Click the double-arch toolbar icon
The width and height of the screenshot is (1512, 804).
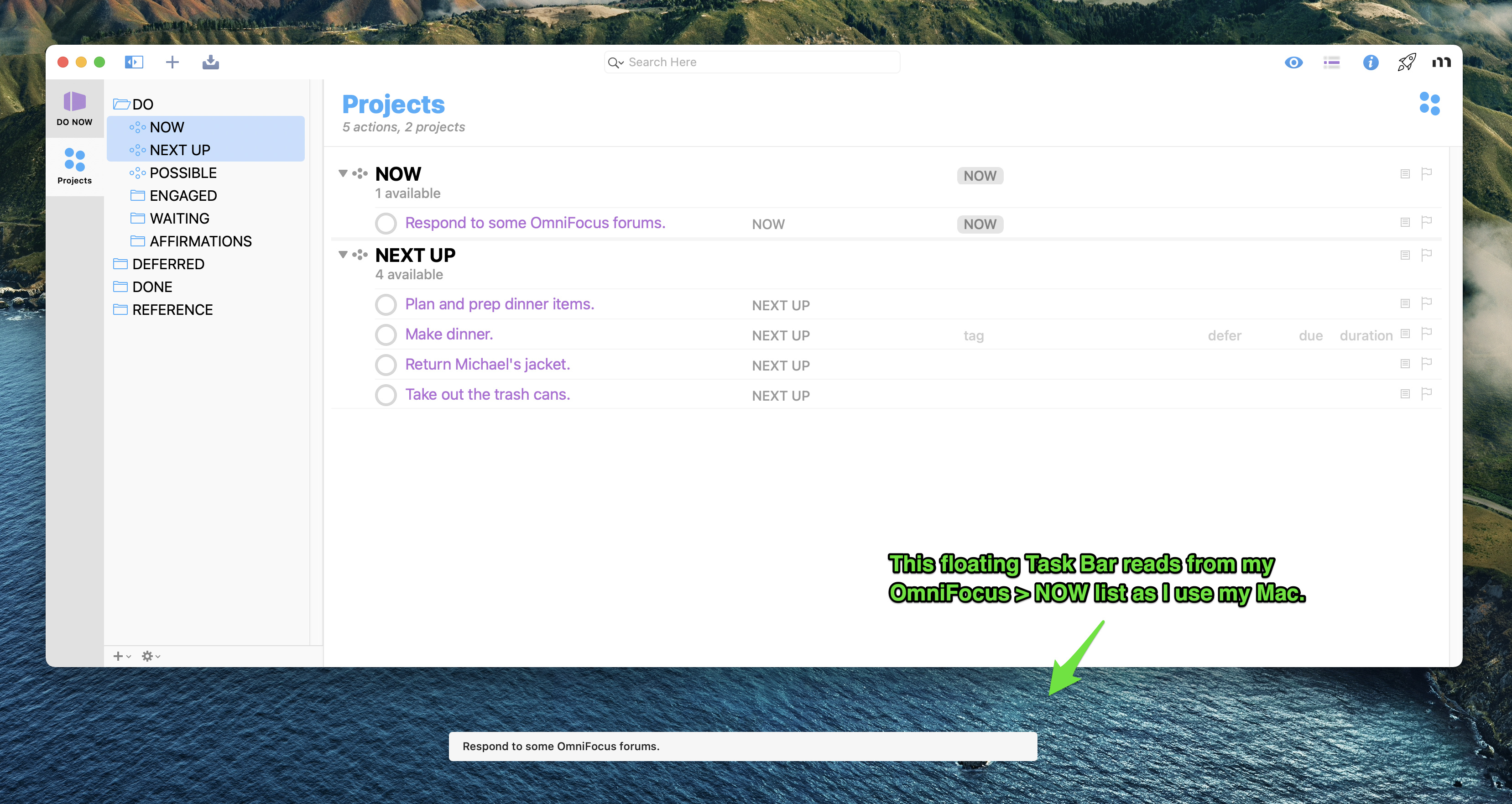tap(1441, 62)
